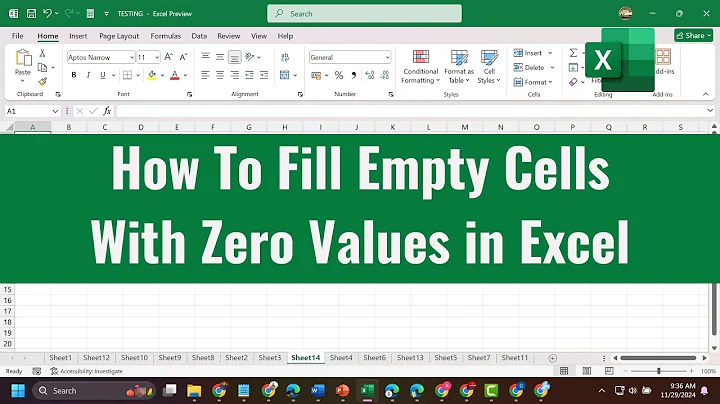Click the formula bar input area

pyautogui.click(x=411, y=111)
